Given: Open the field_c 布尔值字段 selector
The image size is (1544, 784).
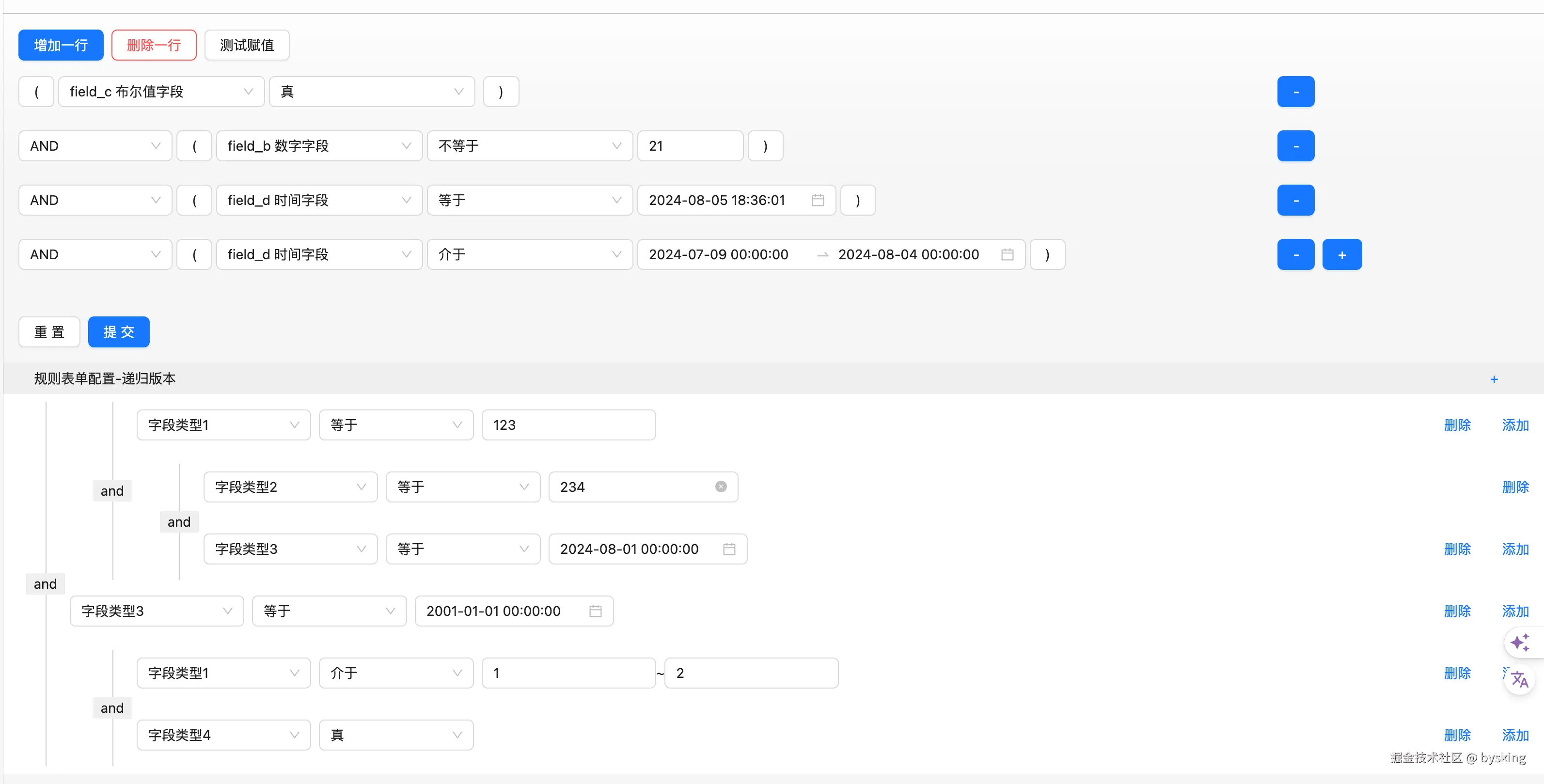Looking at the screenshot, I should tap(161, 91).
